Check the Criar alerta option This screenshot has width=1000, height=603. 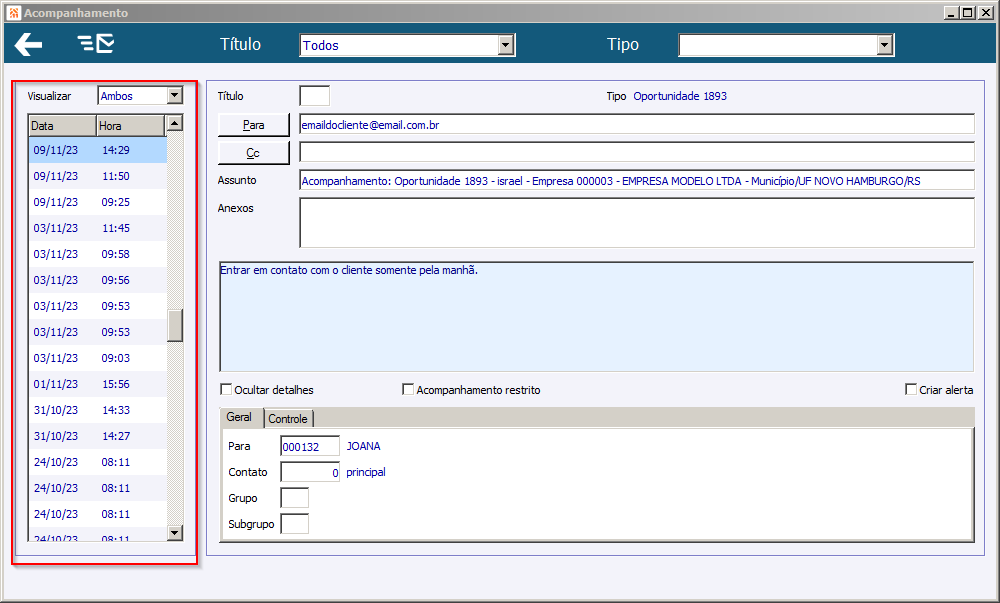pyautogui.click(x=911, y=389)
